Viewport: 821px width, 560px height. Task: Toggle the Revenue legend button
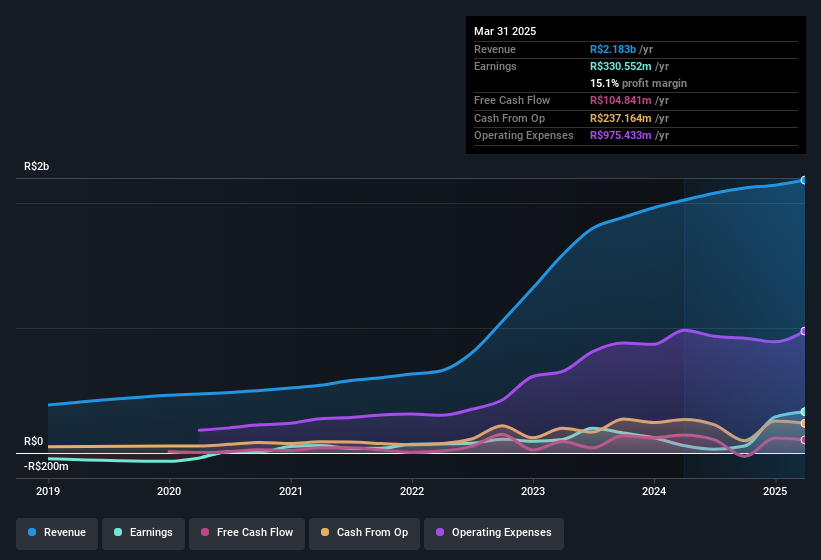tap(57, 533)
